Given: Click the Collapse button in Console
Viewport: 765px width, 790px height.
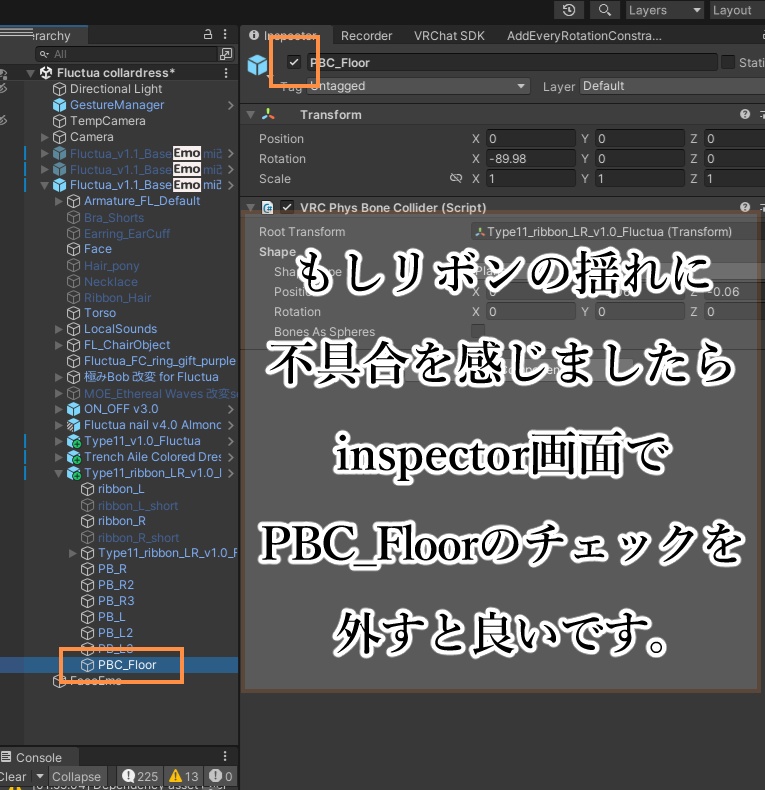Looking at the screenshot, I should (76, 776).
